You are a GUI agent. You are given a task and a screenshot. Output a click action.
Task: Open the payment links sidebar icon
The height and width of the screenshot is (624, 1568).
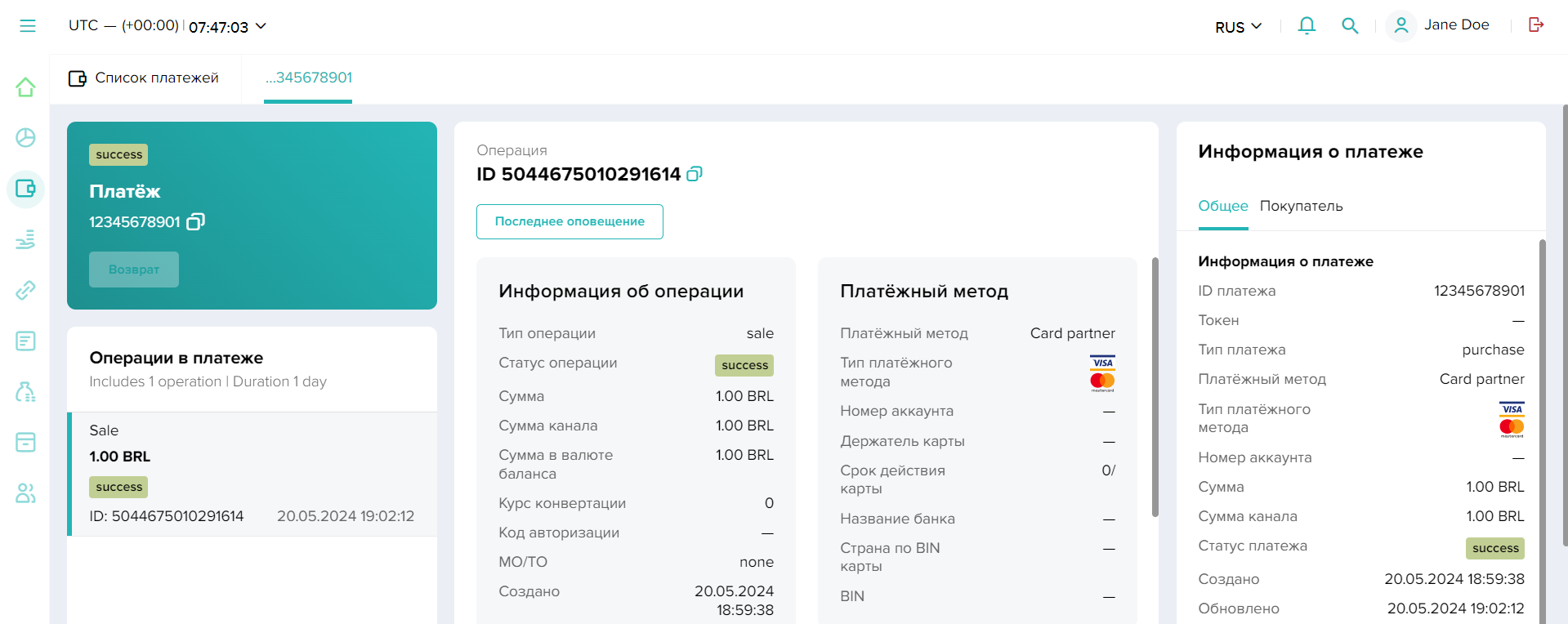(26, 290)
